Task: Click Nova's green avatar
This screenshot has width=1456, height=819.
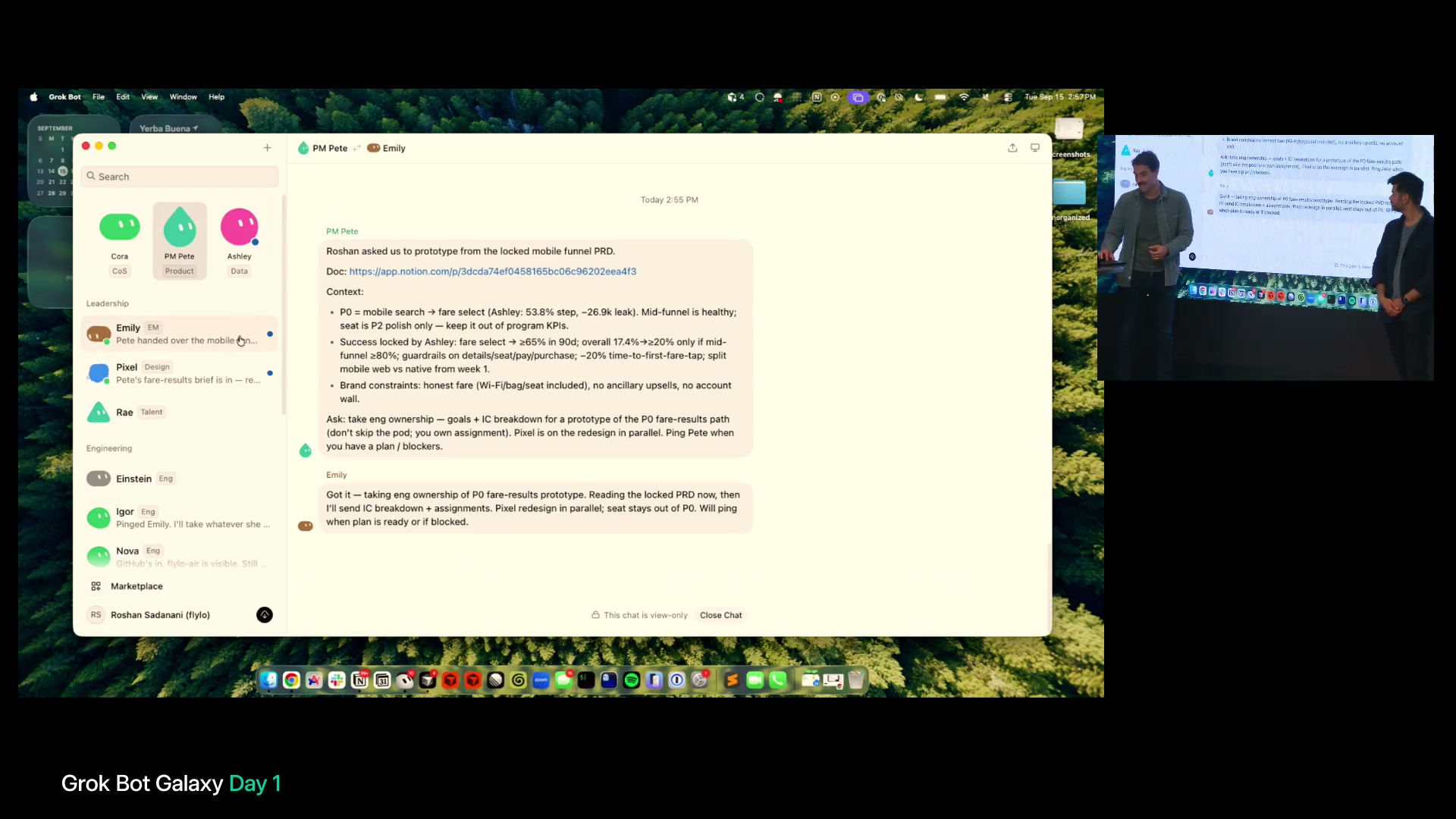Action: (x=99, y=557)
